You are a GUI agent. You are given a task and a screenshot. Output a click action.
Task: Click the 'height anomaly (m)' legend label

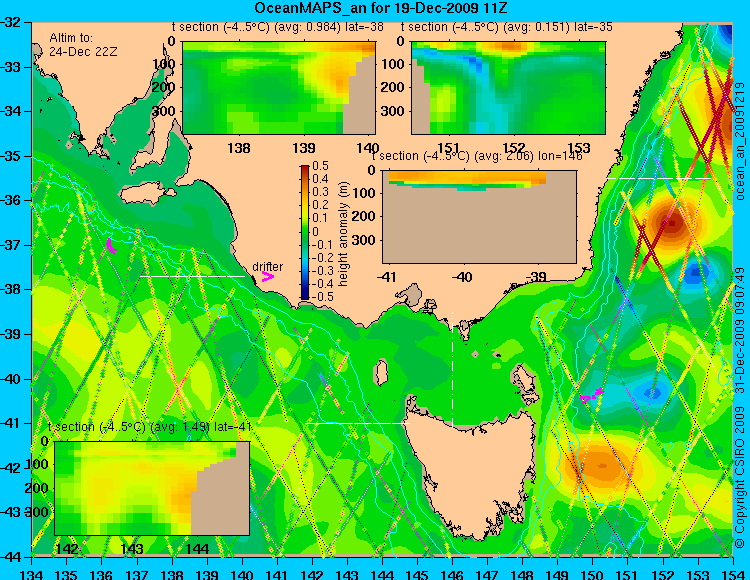point(343,234)
